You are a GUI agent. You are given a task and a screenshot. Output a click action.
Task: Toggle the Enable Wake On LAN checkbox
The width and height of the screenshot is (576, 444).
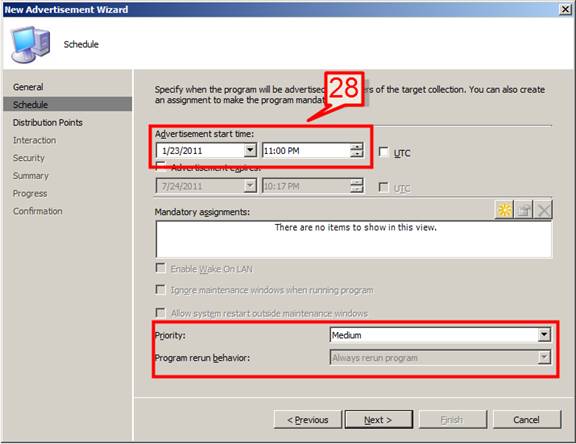[x=161, y=268]
